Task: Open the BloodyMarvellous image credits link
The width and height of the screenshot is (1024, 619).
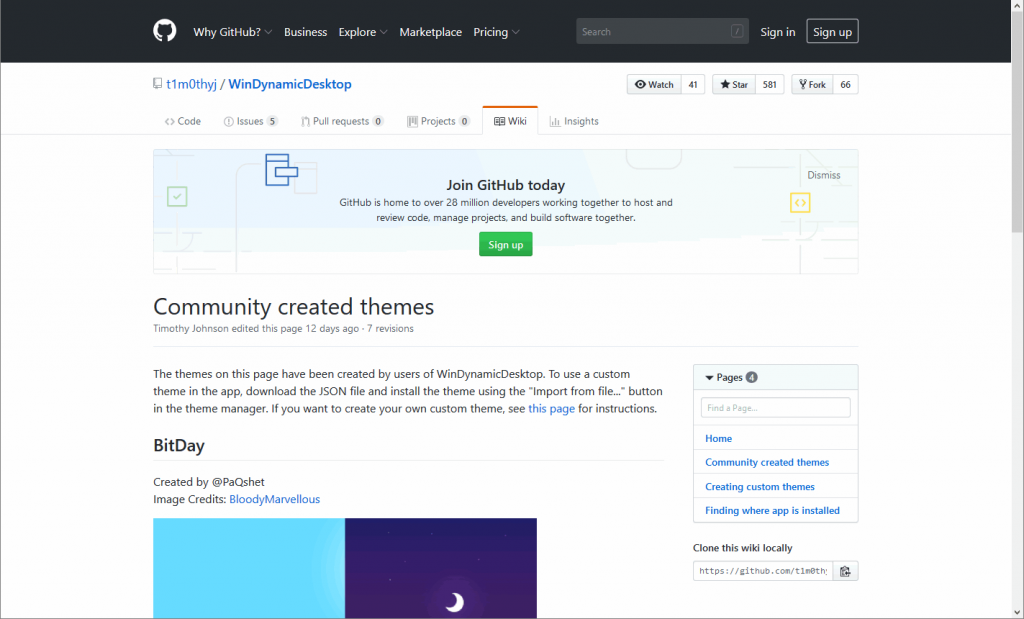Action: 274,499
